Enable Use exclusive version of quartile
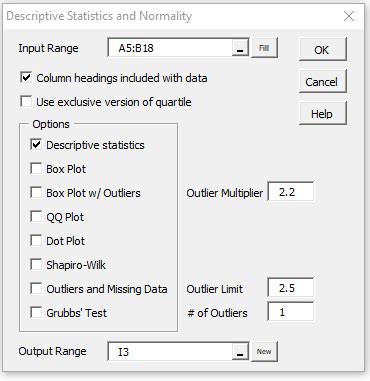The height and width of the screenshot is (381, 370). click(26, 102)
